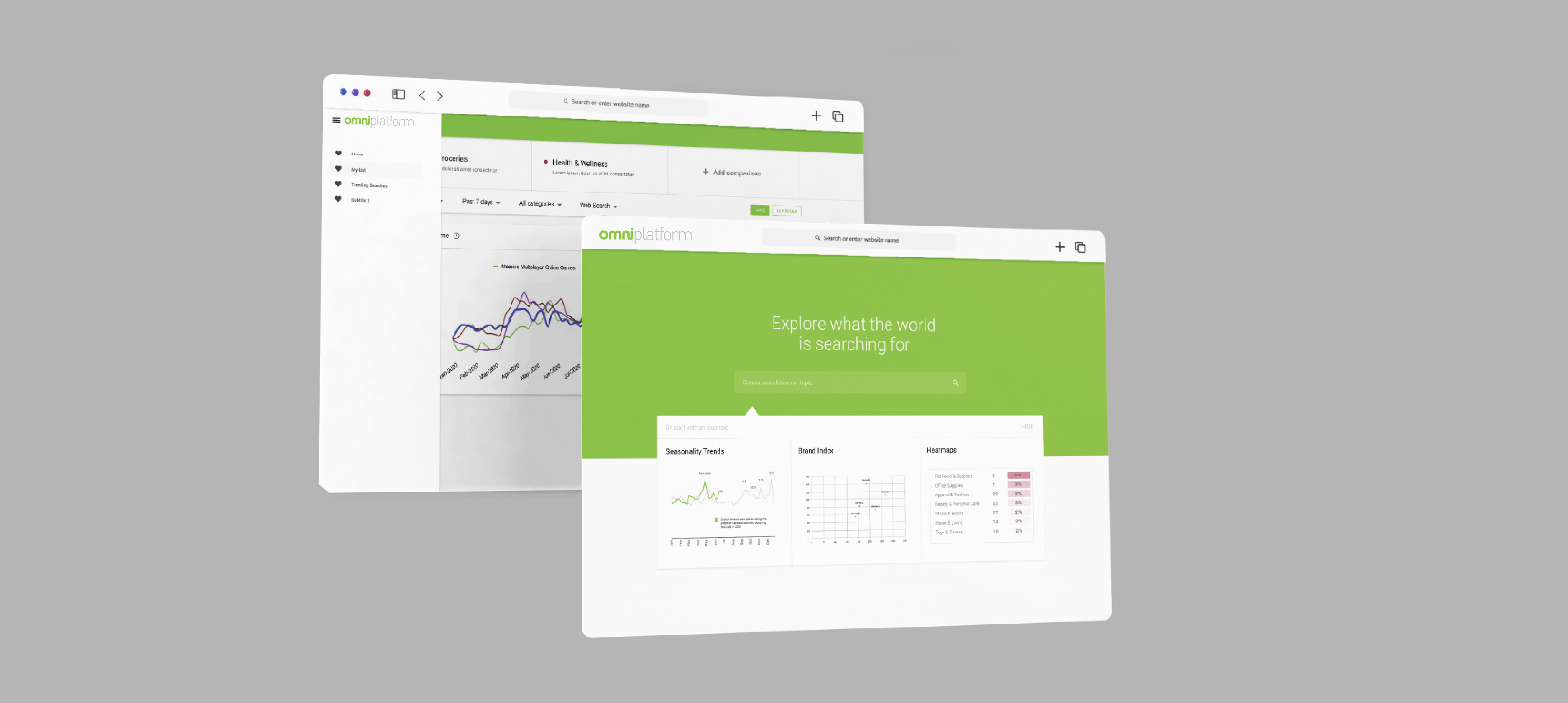Screen dimensions: 1568x703
Task: Hide the example hint bar
Action: (1027, 427)
